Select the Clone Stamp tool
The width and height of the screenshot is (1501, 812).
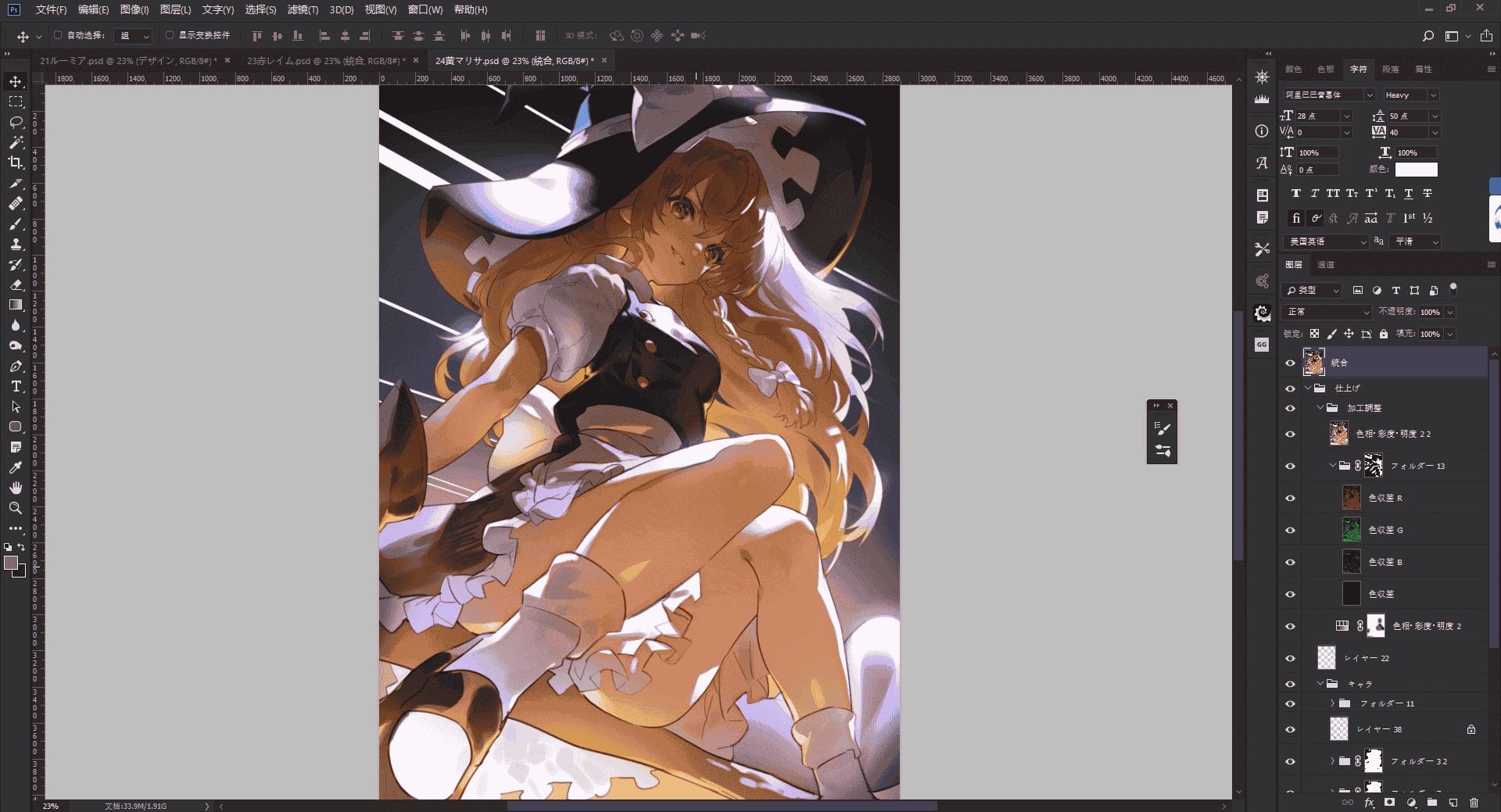[x=16, y=244]
